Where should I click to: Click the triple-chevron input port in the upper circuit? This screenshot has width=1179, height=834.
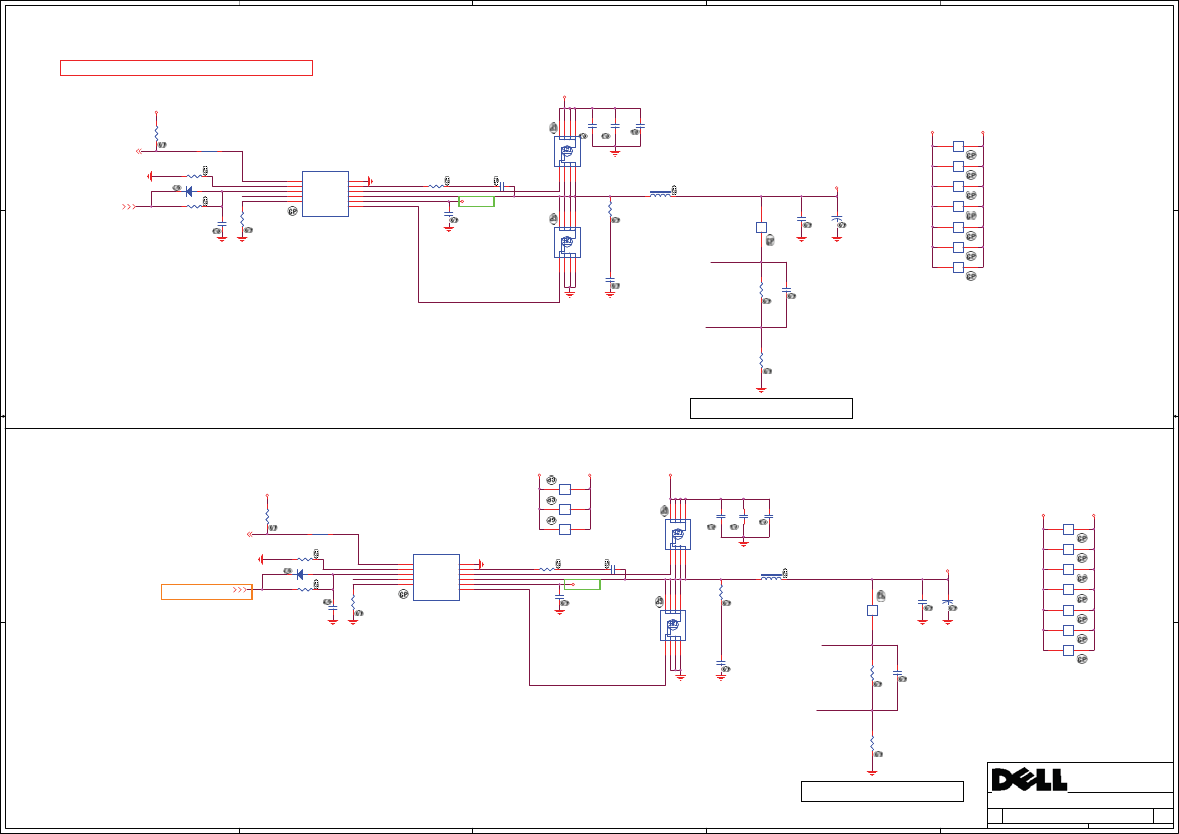pos(129,206)
